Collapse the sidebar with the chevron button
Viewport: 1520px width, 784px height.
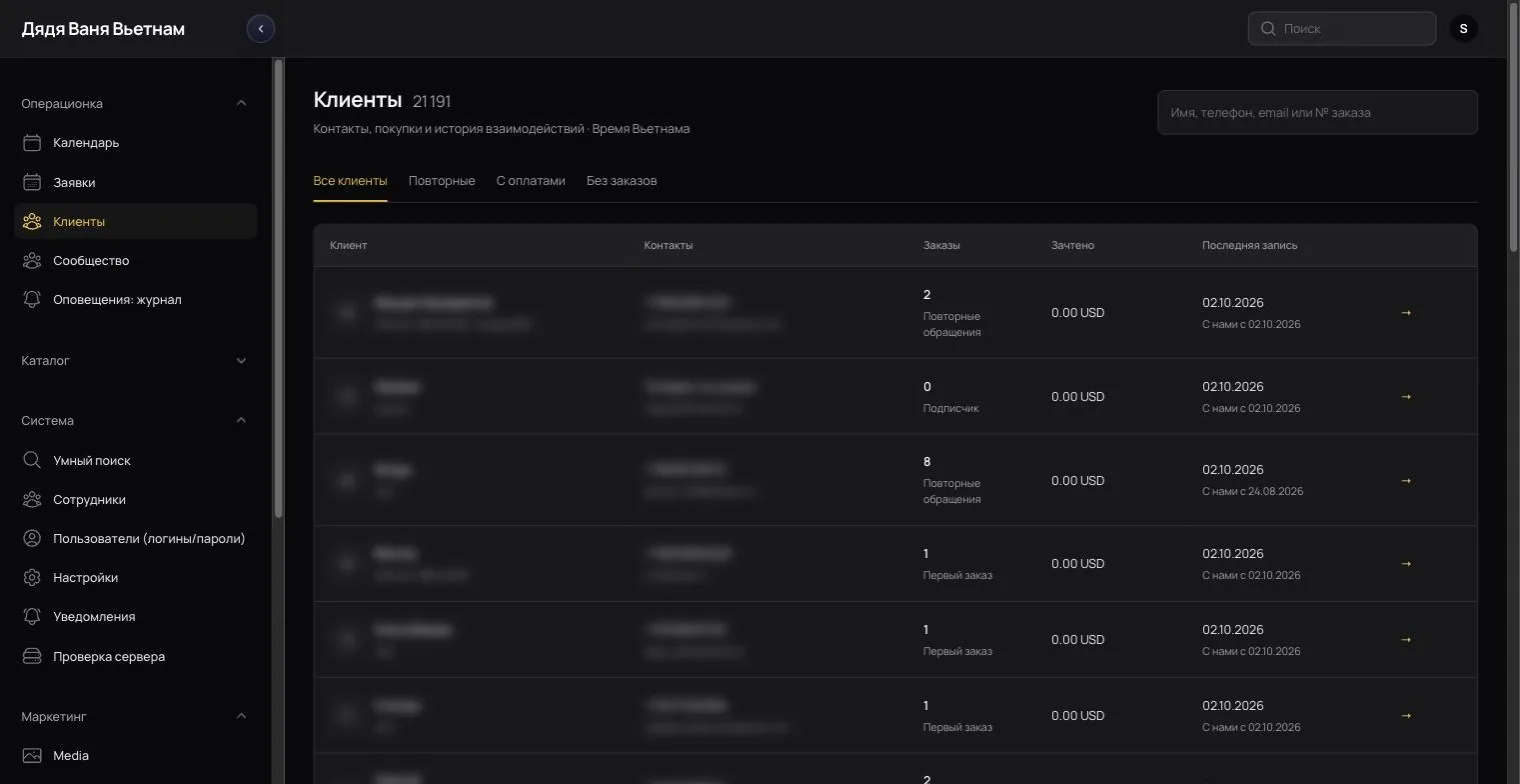click(261, 29)
